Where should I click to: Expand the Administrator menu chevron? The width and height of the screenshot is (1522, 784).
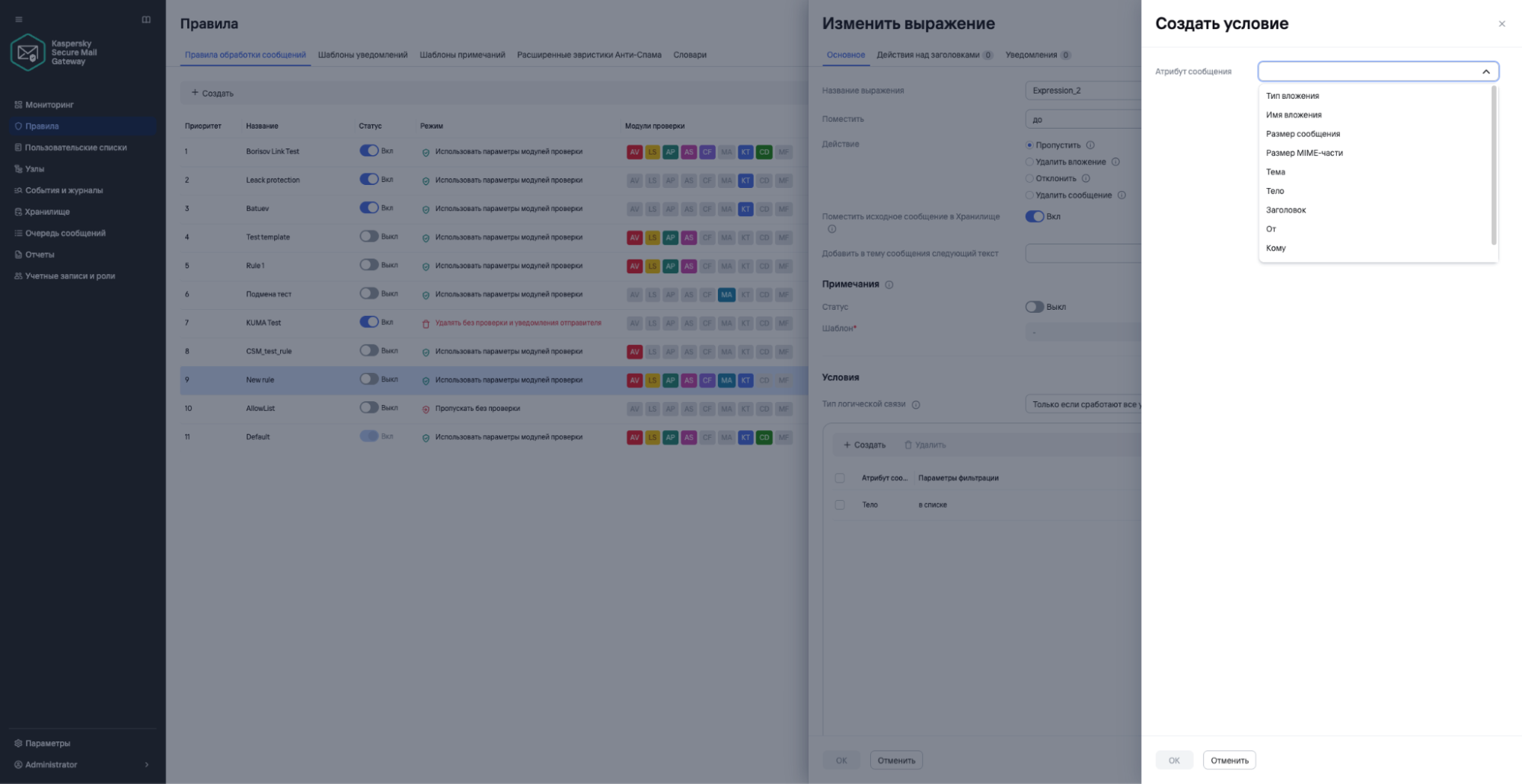click(147, 765)
